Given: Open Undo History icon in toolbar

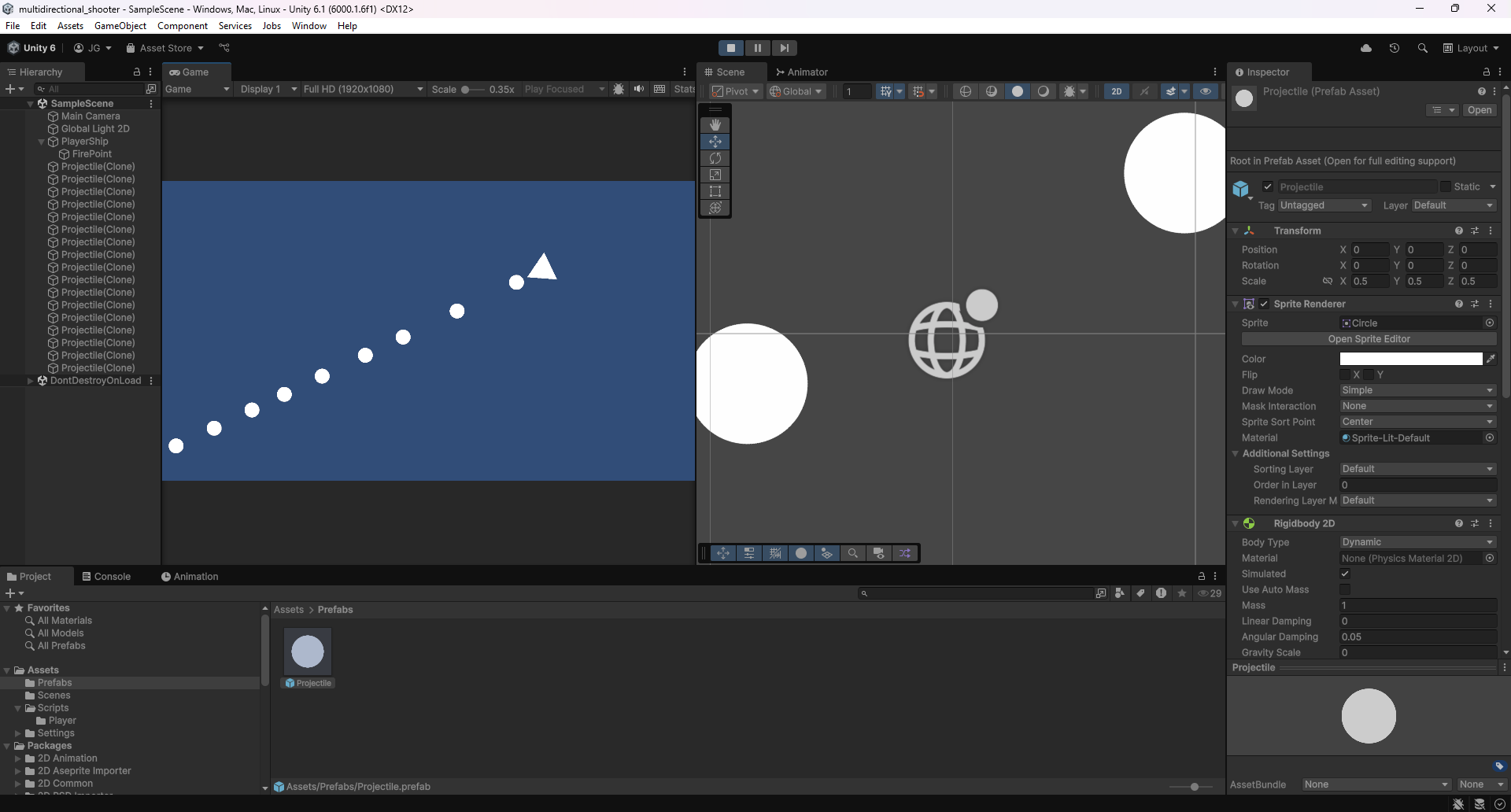Looking at the screenshot, I should click(1394, 48).
